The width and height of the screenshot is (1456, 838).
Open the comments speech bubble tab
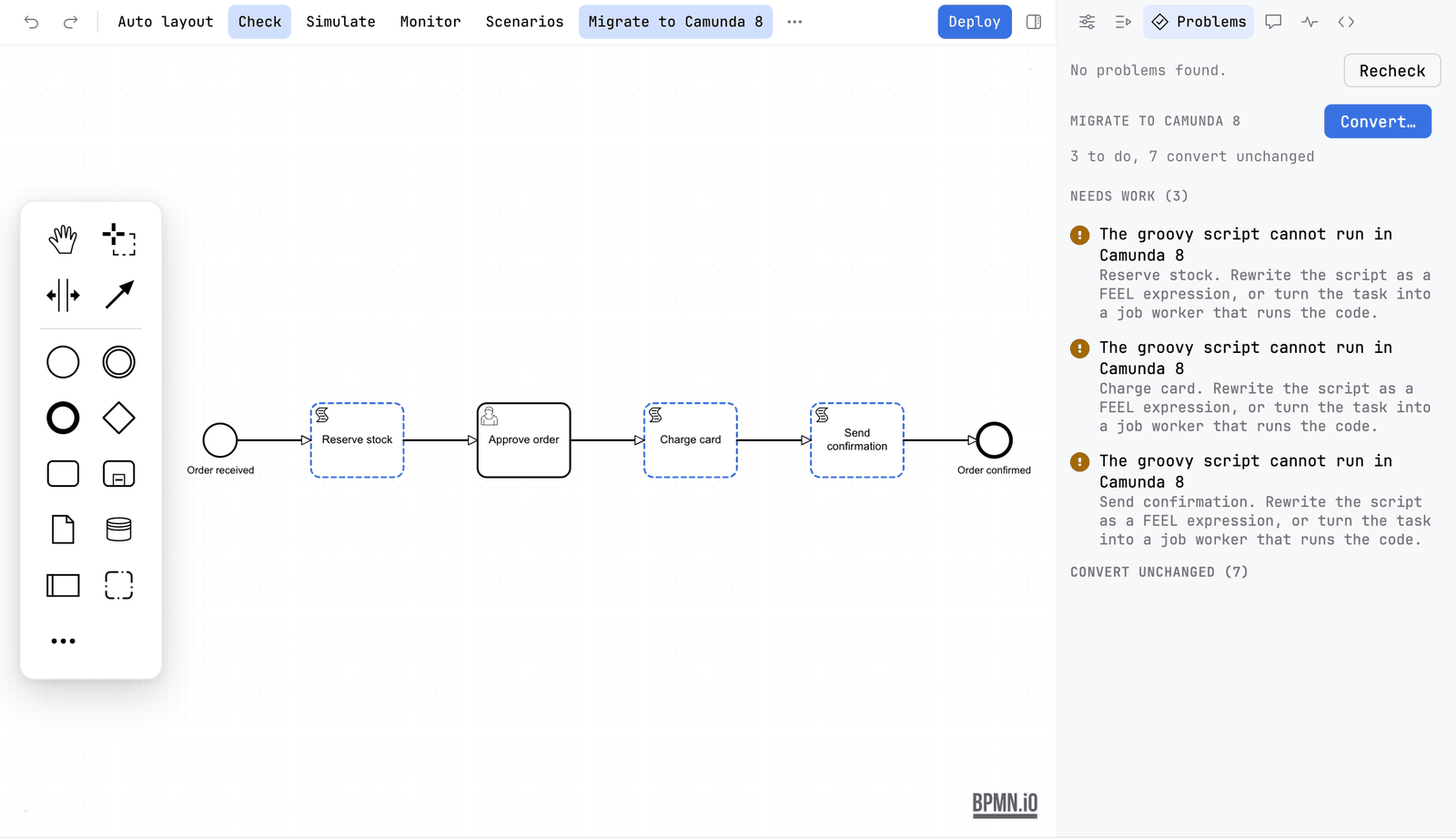[x=1273, y=22]
